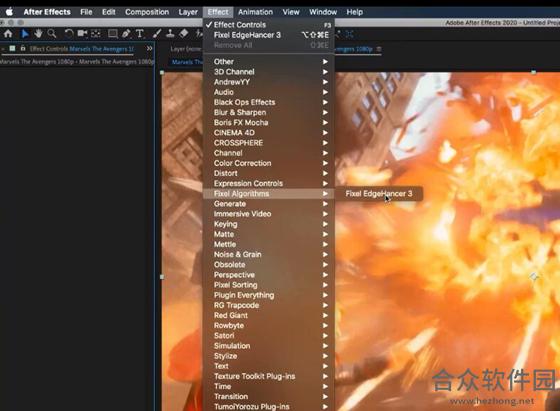This screenshot has height=411, width=560.
Task: Choose Fixel EdgeHancer 3 in the submenu
Action: click(379, 194)
